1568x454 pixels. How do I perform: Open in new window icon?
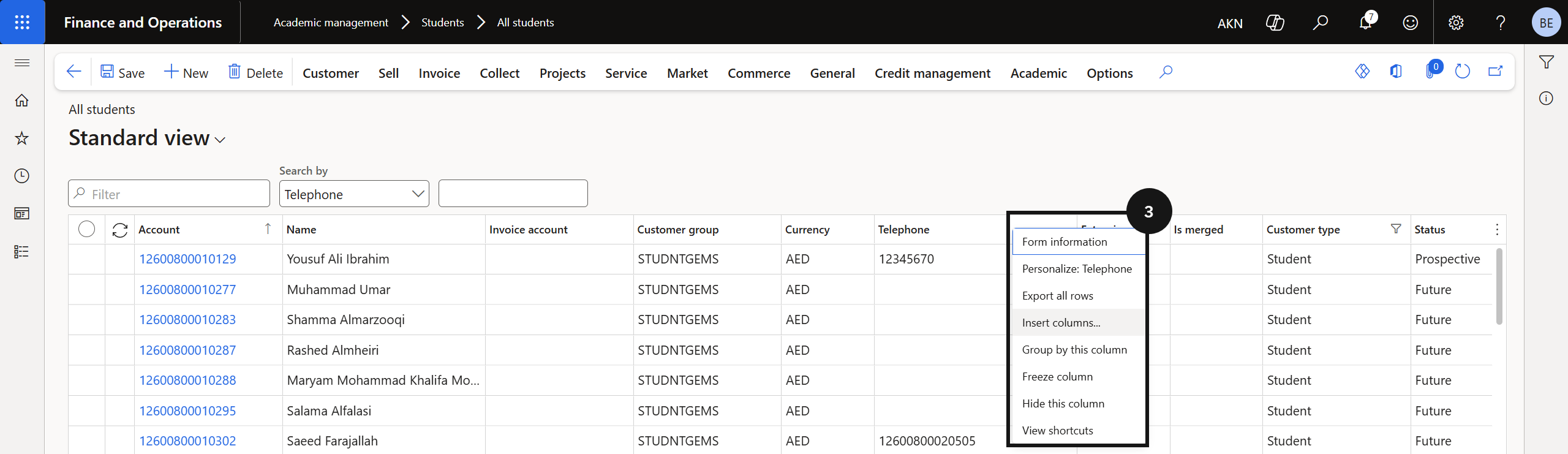coord(1496,72)
